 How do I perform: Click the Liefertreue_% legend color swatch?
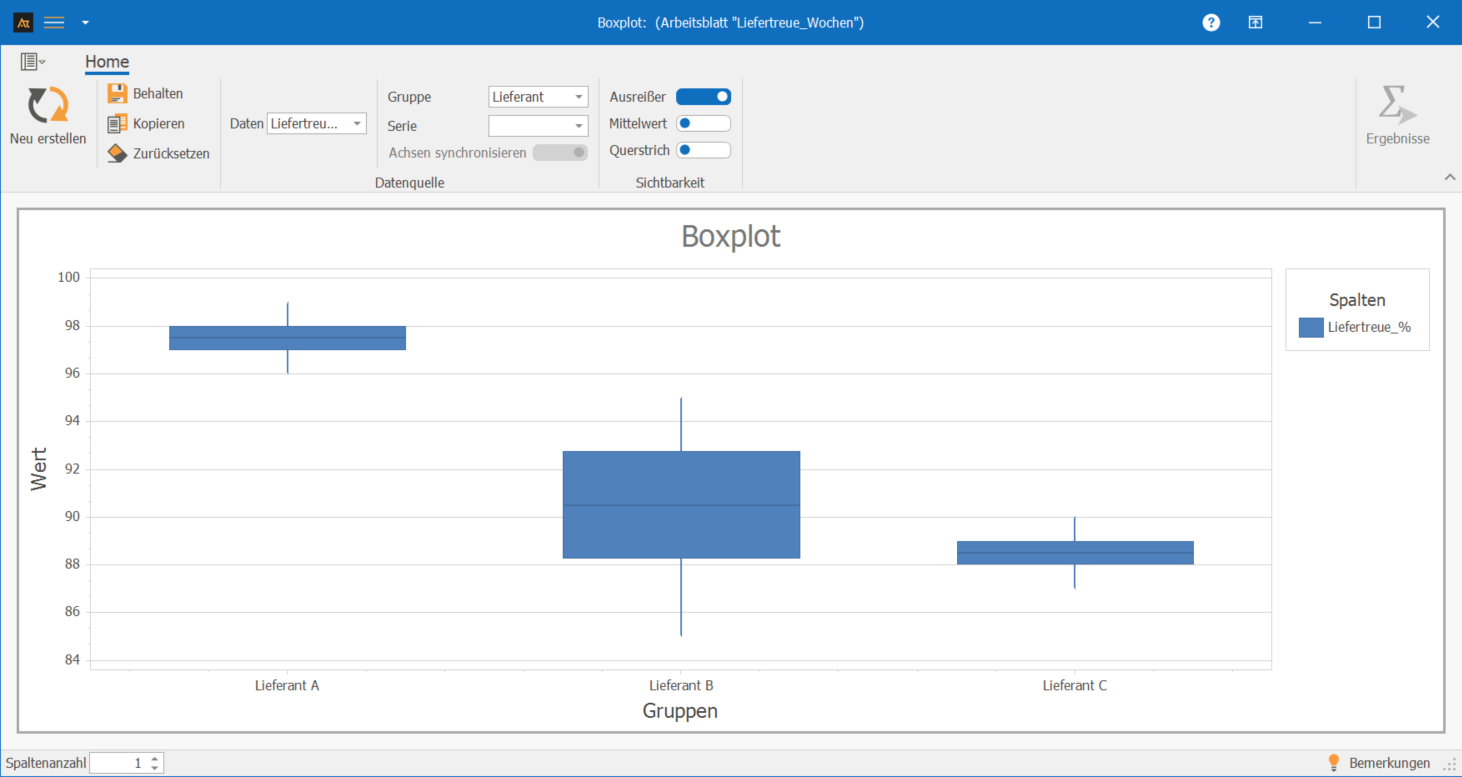1311,327
